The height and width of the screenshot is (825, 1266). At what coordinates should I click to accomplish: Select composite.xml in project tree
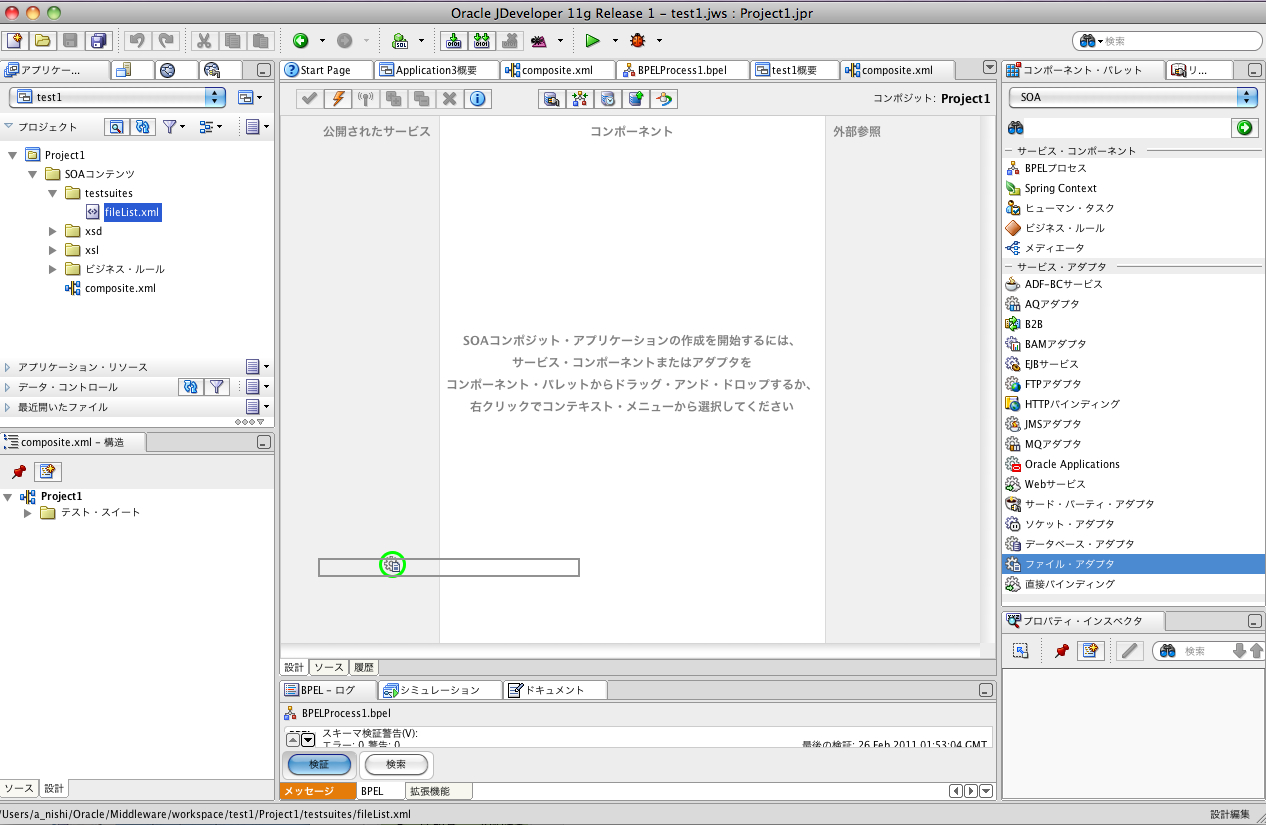(x=120, y=288)
